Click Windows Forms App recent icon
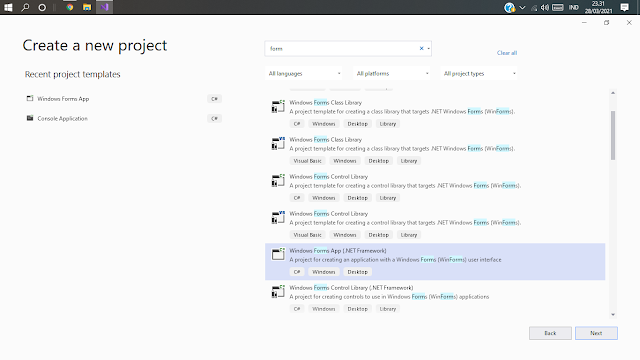Image resolution: width=640 pixels, height=360 pixels. coord(30,98)
